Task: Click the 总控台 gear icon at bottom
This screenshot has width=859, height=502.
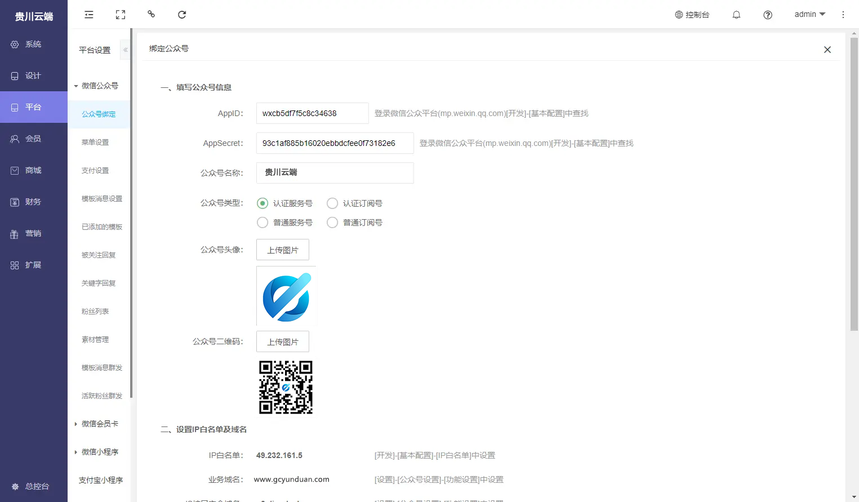Action: [x=15, y=487]
